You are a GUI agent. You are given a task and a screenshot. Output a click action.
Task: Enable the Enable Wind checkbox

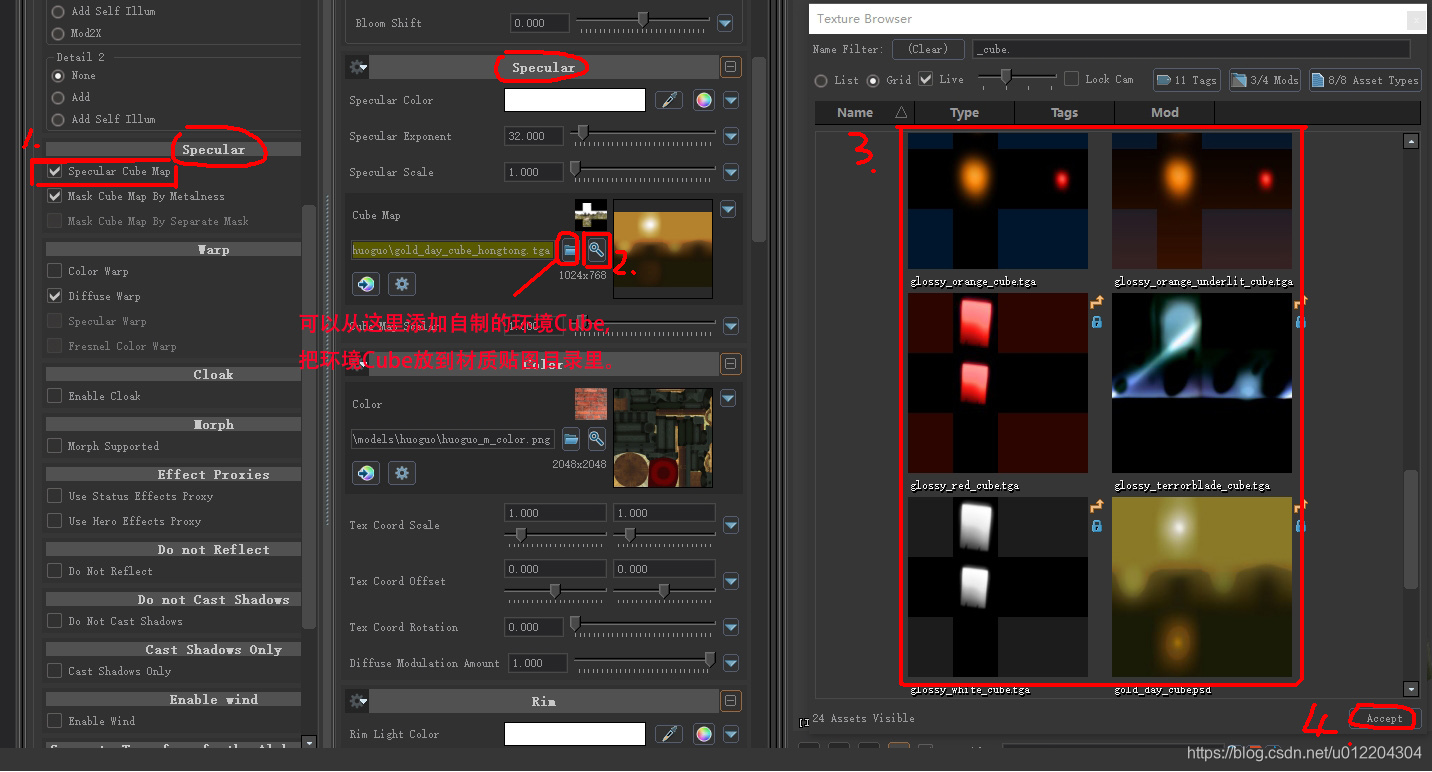pyautogui.click(x=55, y=721)
